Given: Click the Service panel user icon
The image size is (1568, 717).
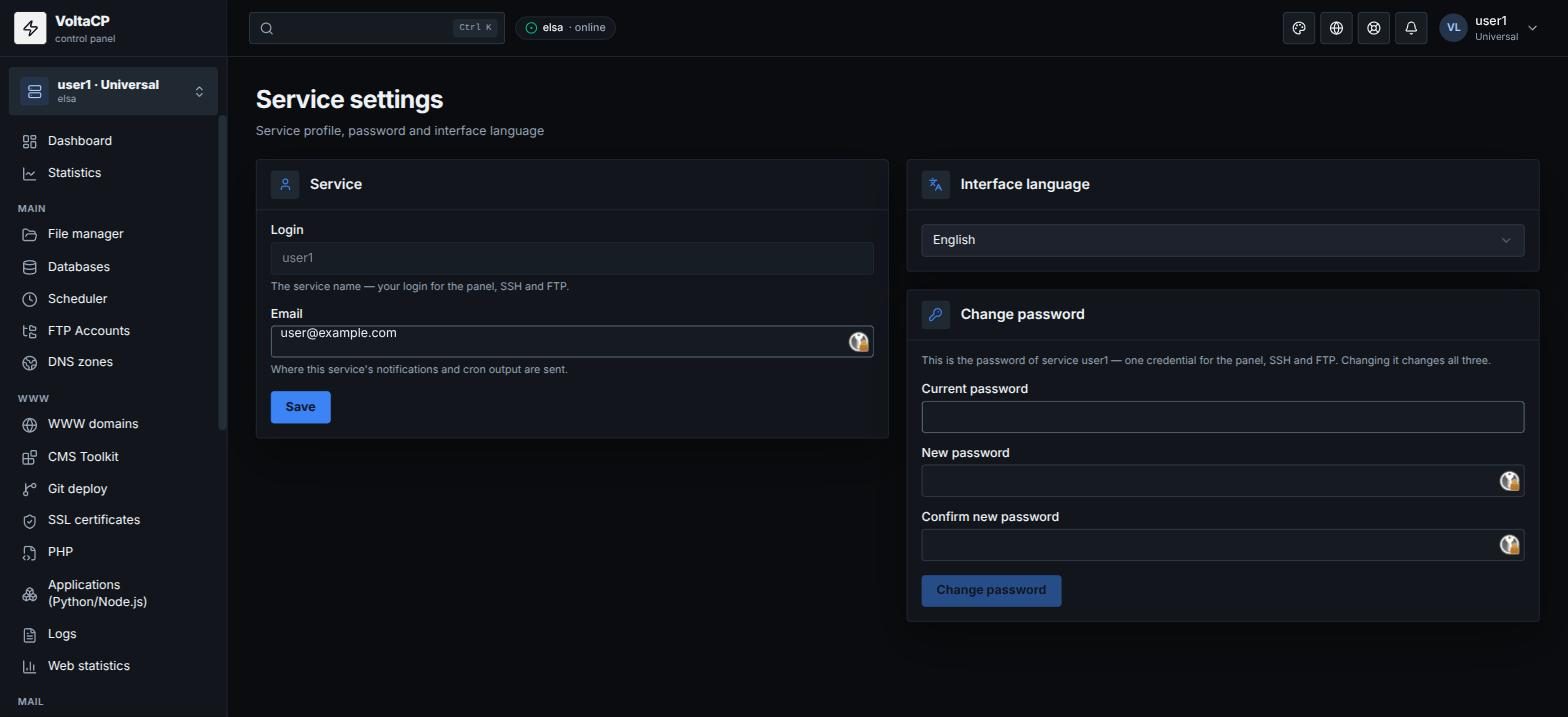Looking at the screenshot, I should (x=285, y=184).
